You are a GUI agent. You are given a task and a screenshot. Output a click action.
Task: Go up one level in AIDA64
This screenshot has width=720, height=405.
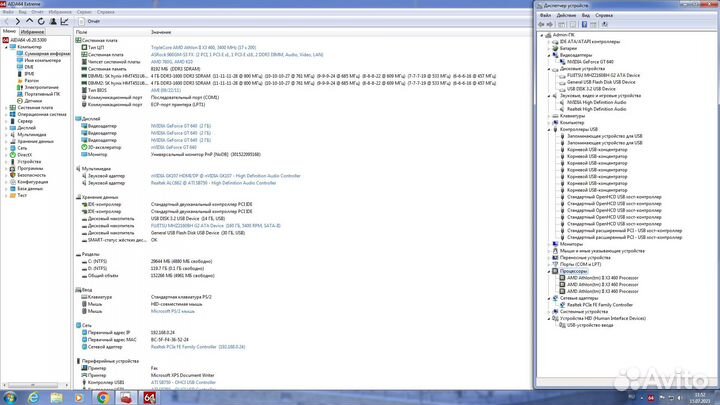[x=29, y=21]
